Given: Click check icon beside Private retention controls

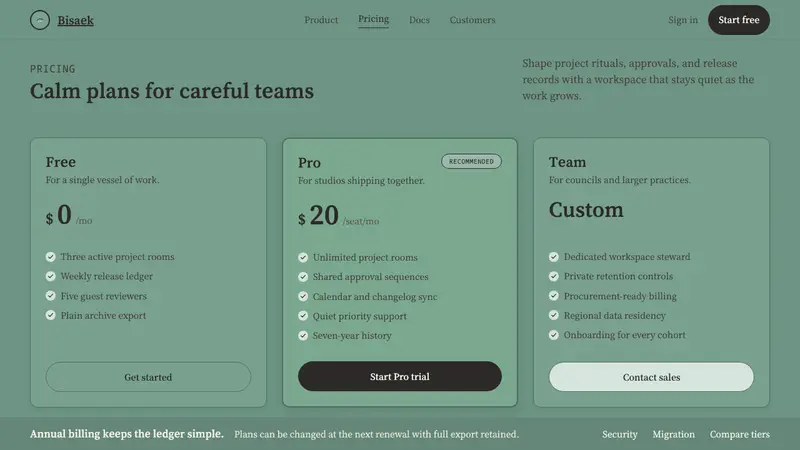Looking at the screenshot, I should tap(554, 276).
